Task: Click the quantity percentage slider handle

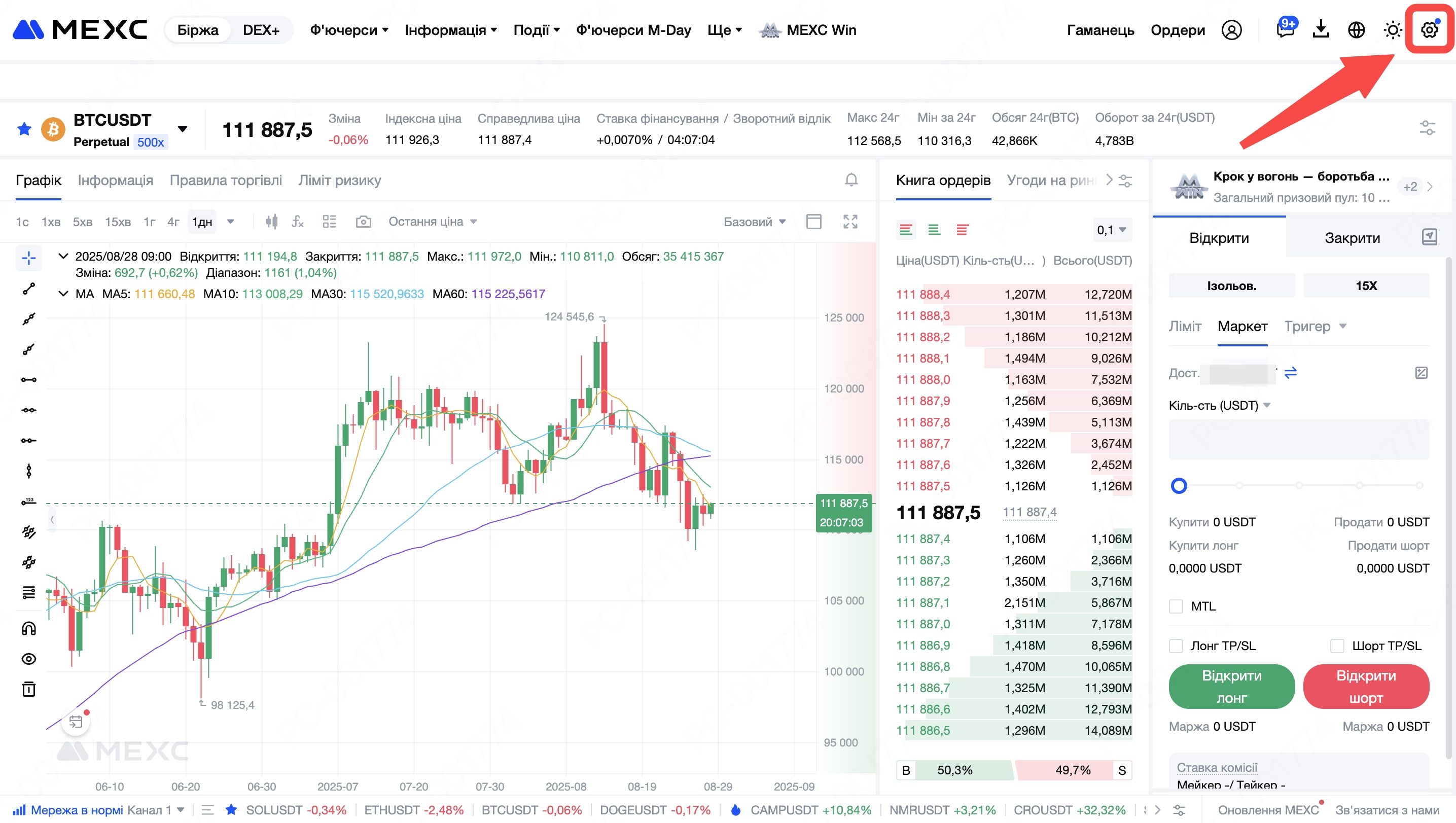Action: tap(1179, 486)
